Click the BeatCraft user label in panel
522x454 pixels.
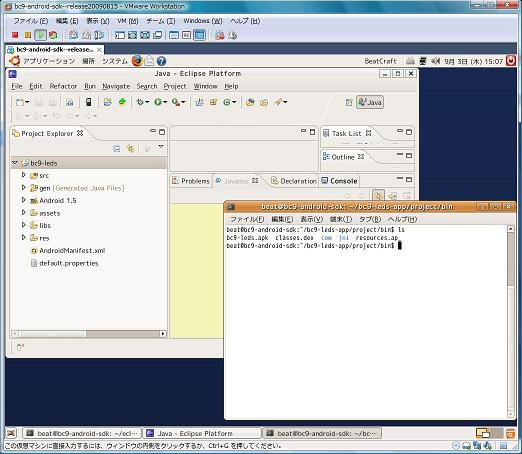[x=380, y=61]
